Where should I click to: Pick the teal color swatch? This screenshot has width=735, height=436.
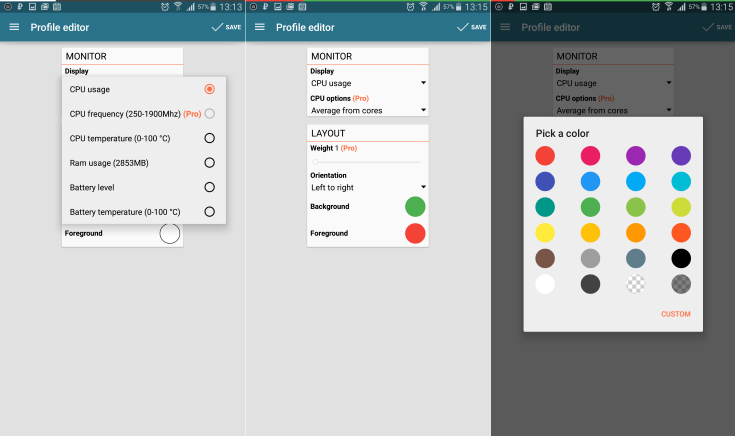[545, 207]
